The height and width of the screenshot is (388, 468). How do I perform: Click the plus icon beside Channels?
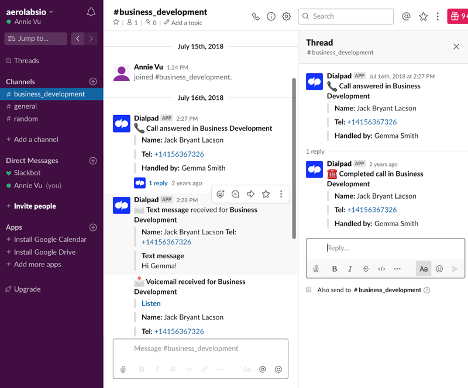click(x=93, y=81)
